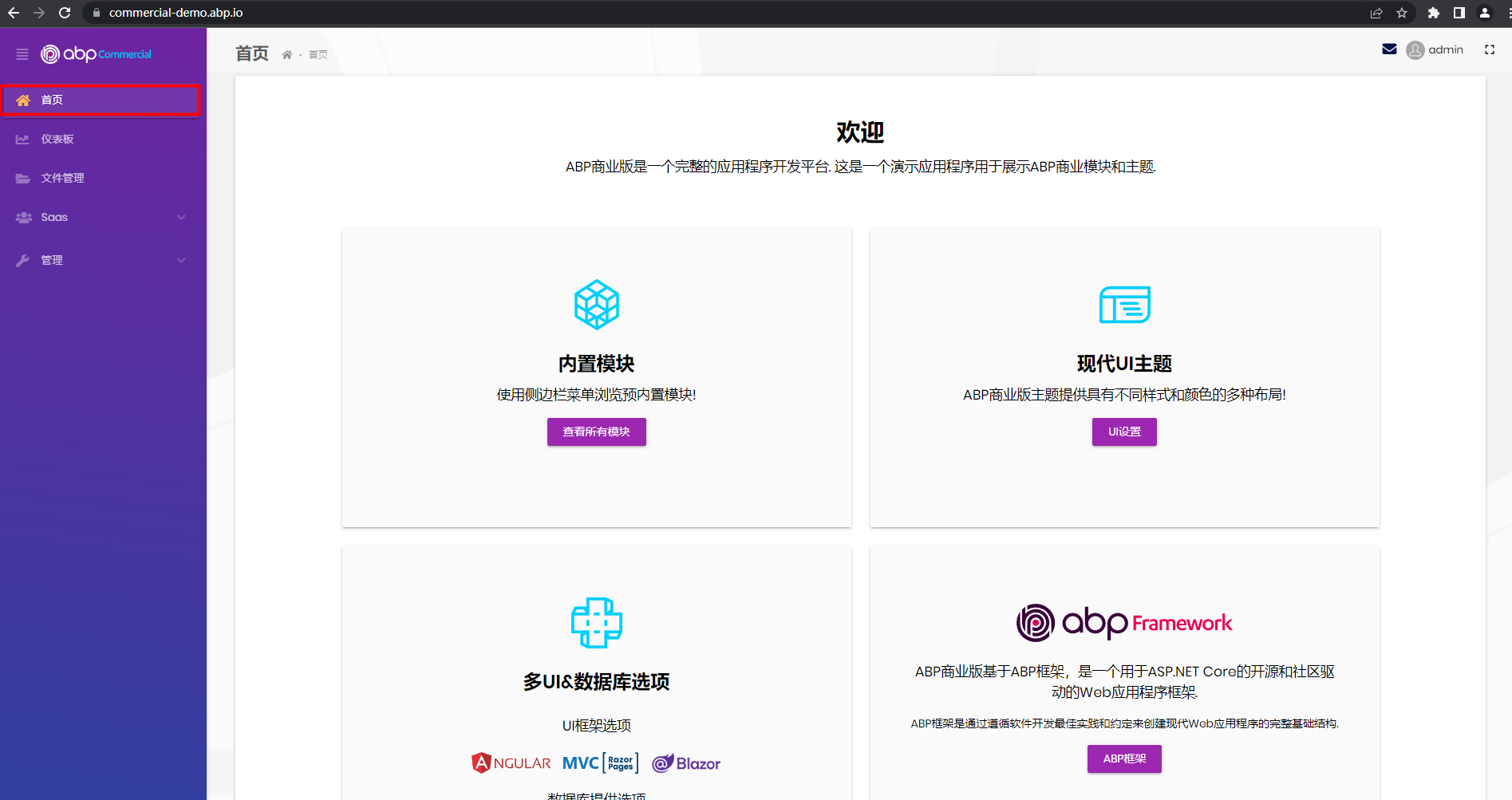Click the Blazor logo
Viewport: 1512px width, 800px height.
(686, 763)
